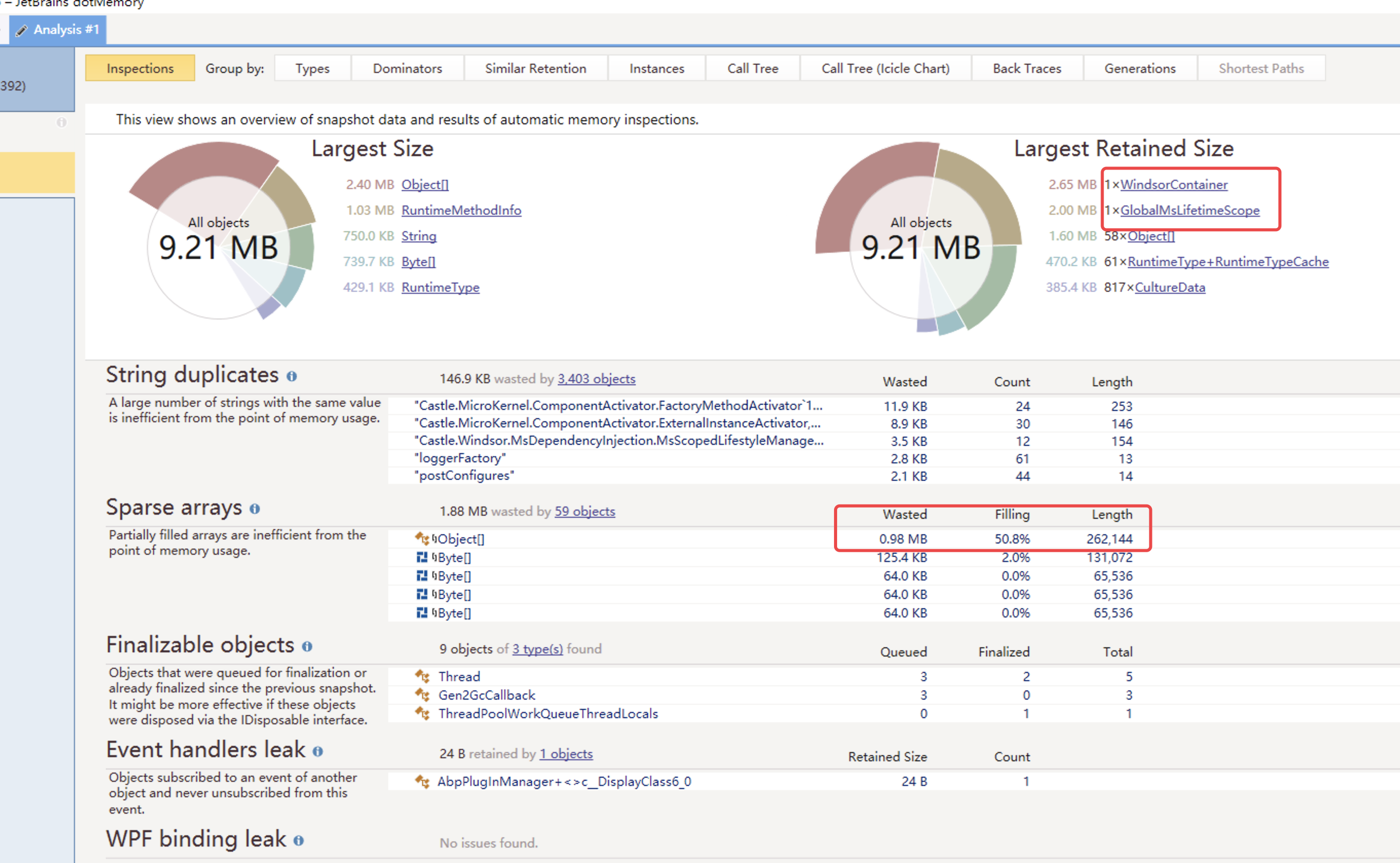
Task: Select the Inspections view button
Action: [x=139, y=68]
